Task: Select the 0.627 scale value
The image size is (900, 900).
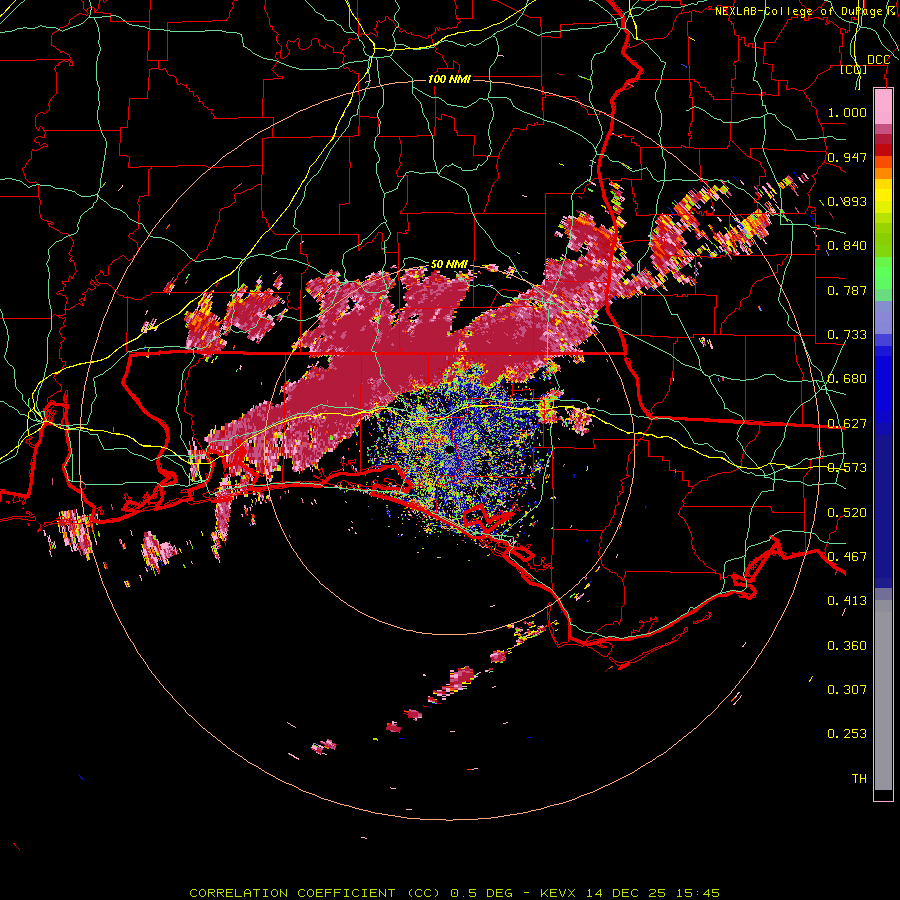Action: (x=847, y=424)
